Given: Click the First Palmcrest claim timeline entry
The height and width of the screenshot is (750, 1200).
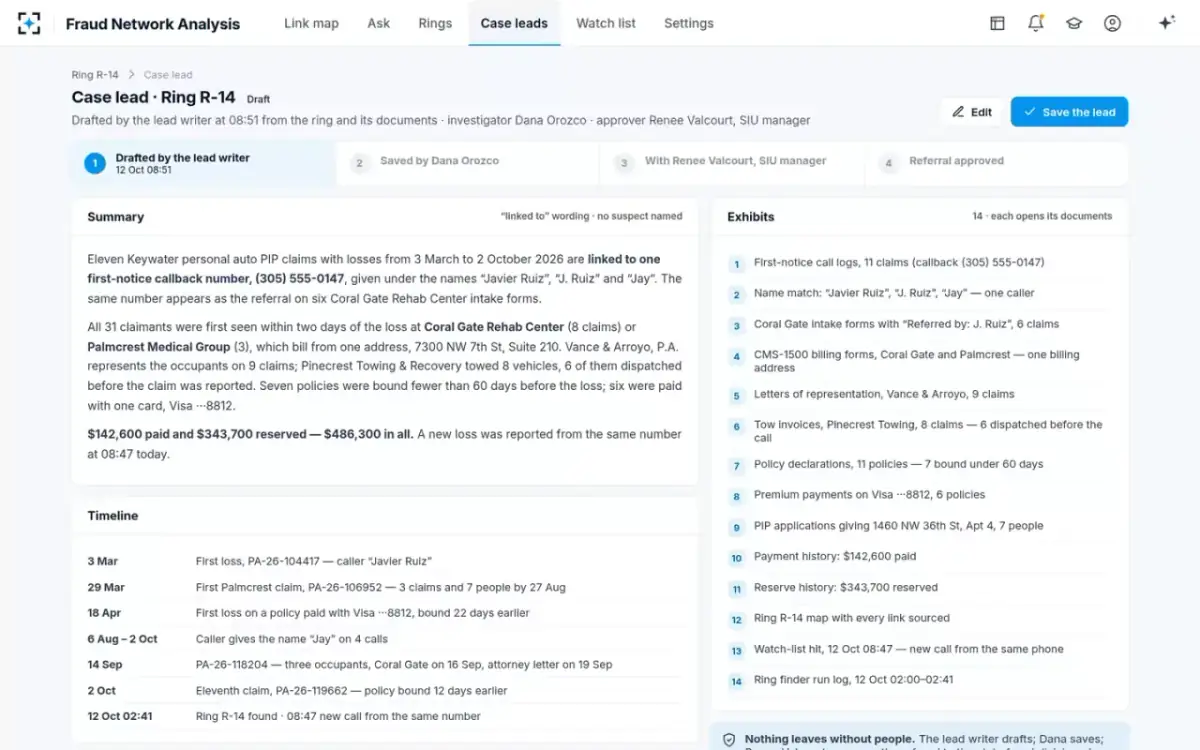Looking at the screenshot, I should point(385,588).
